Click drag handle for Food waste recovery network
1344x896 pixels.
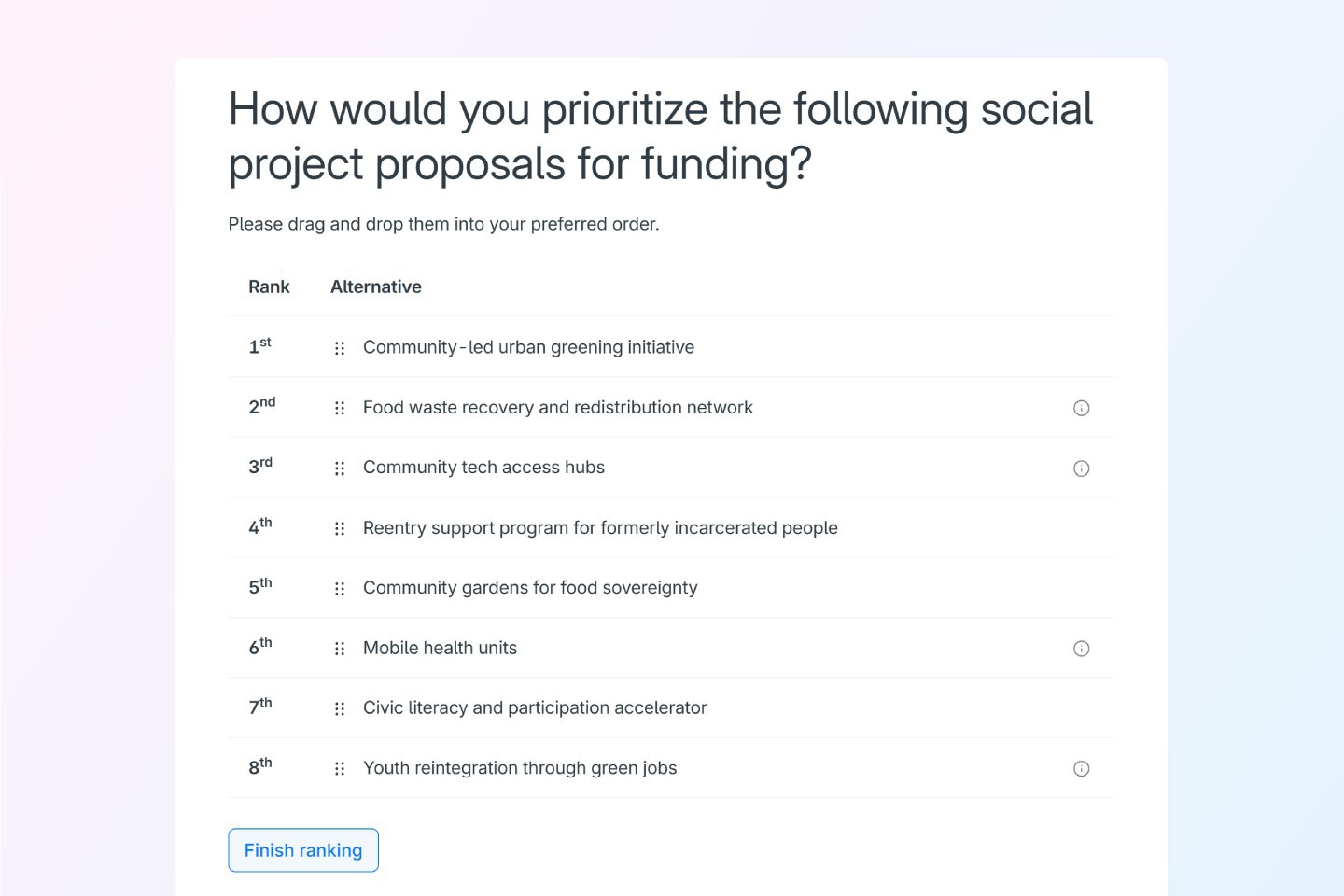340,408
